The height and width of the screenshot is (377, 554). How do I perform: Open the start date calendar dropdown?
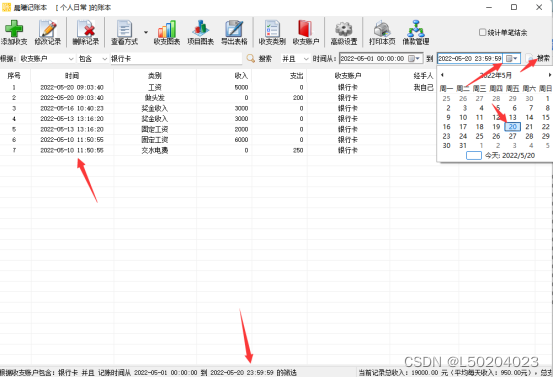pos(414,59)
